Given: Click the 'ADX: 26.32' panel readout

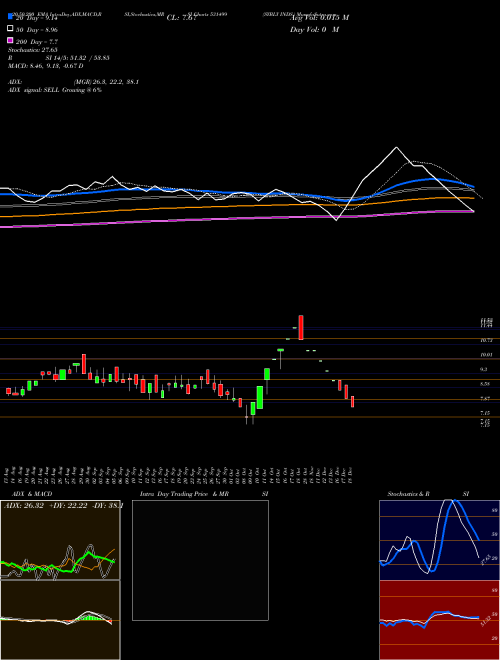Looking at the screenshot, I should (x=23, y=505).
